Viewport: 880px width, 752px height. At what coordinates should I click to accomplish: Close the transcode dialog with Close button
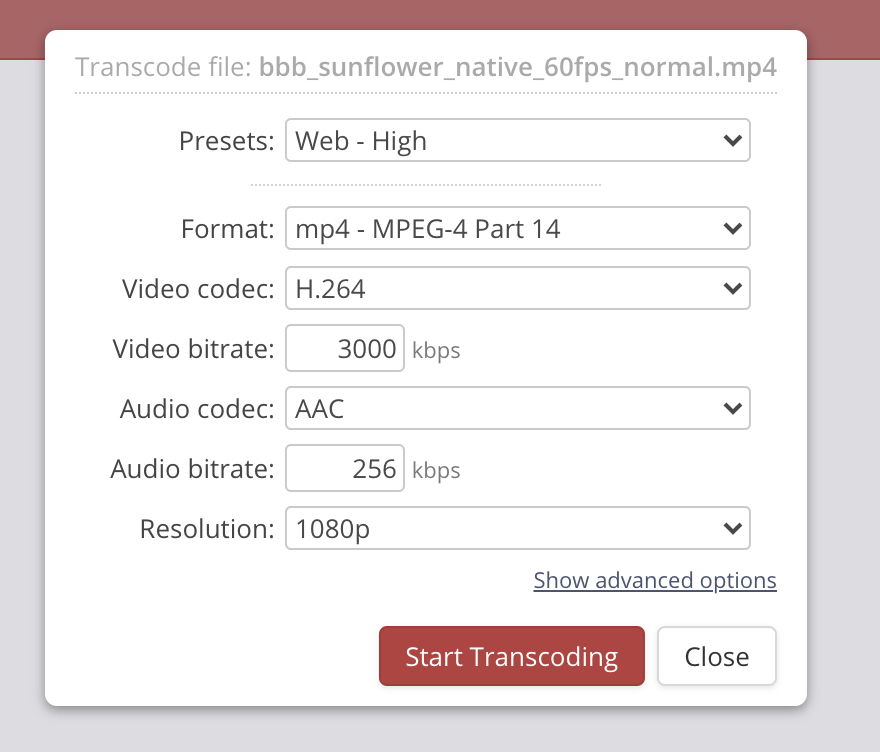[x=716, y=657]
